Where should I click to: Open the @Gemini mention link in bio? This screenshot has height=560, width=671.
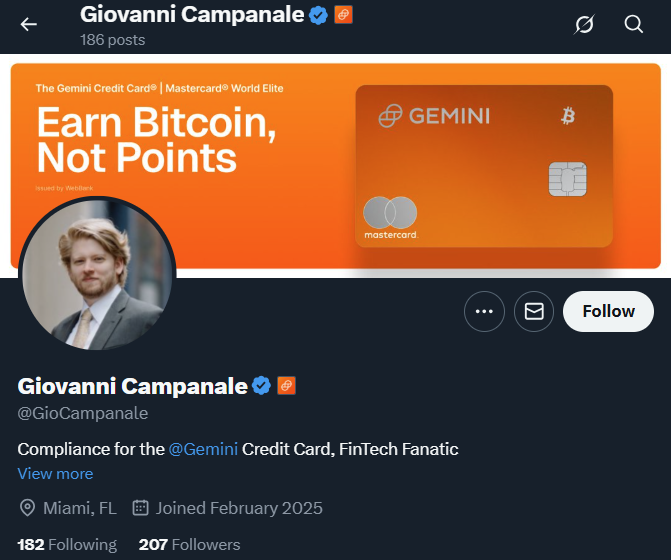tap(203, 449)
